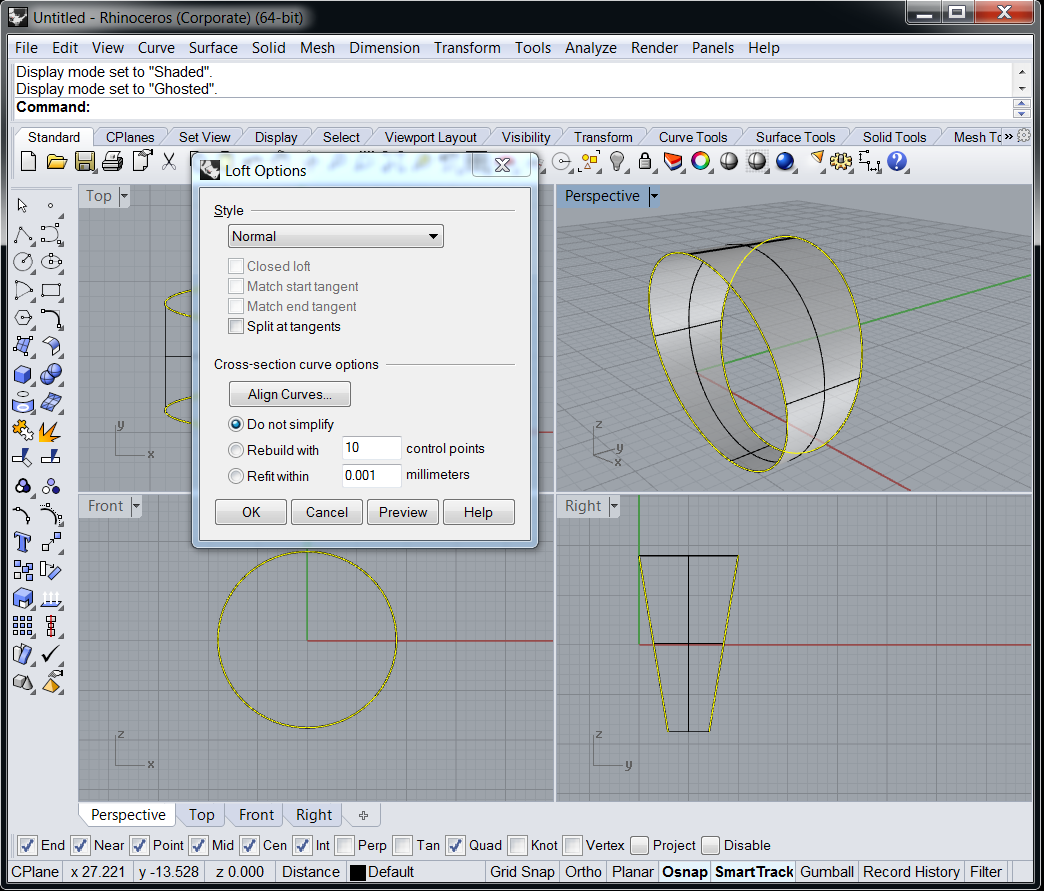This screenshot has width=1044, height=891.
Task: Open the Right viewport menu arrow
Action: pyautogui.click(x=614, y=506)
